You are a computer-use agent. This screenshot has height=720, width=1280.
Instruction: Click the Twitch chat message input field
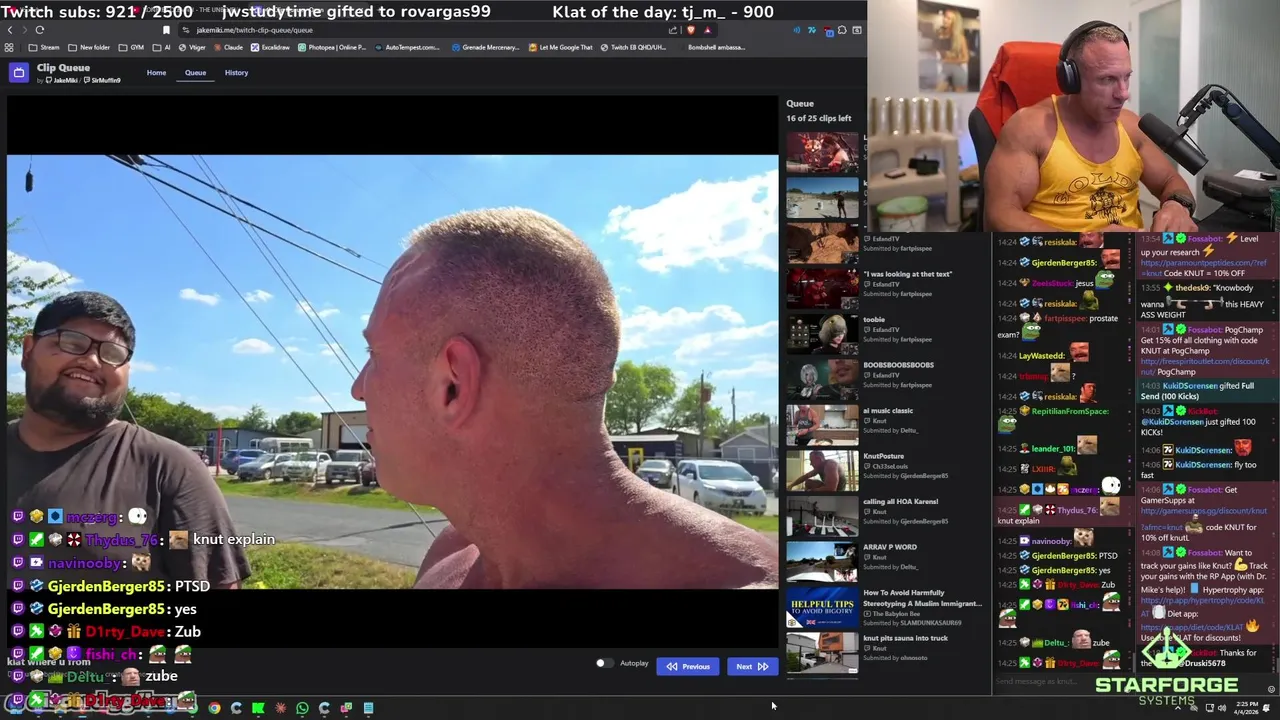(x=1062, y=682)
